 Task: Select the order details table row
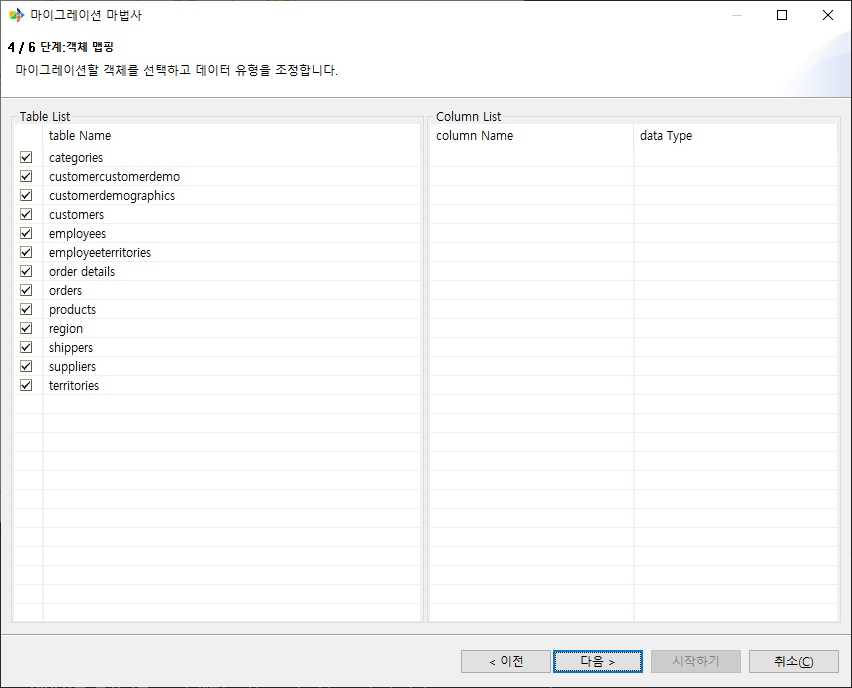(82, 272)
